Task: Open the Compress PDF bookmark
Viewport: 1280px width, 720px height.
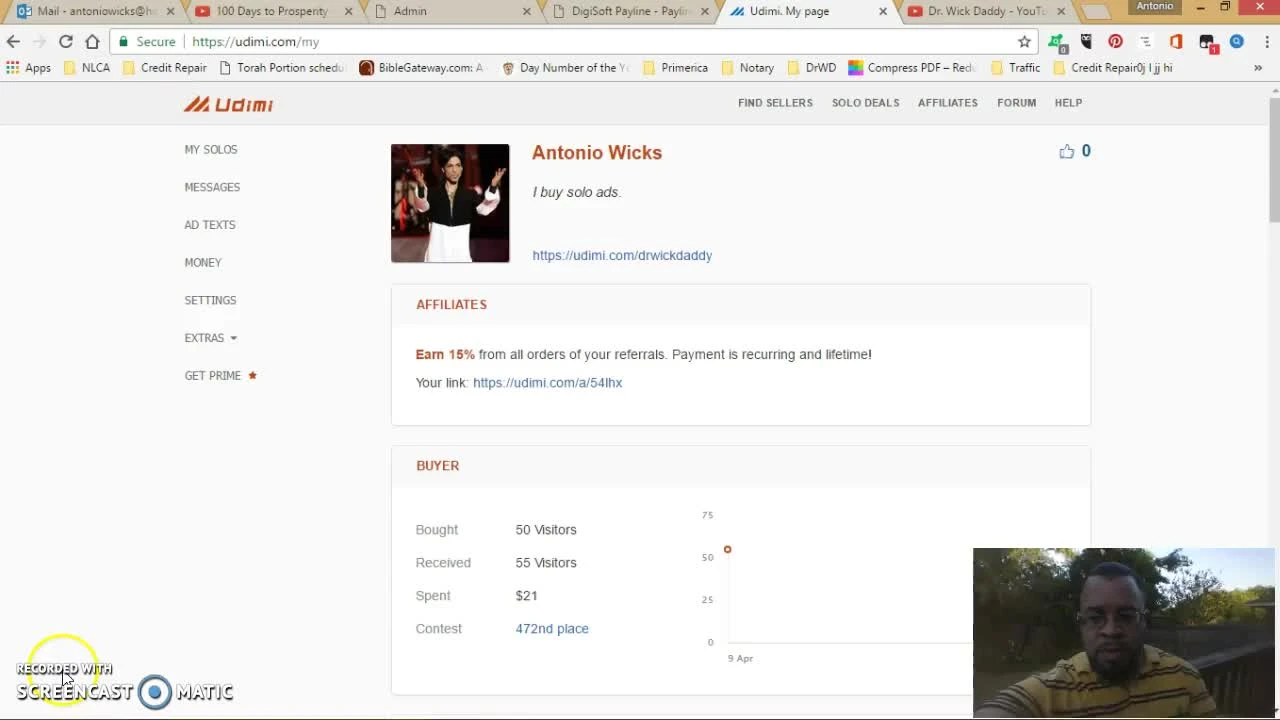Action: coord(911,68)
